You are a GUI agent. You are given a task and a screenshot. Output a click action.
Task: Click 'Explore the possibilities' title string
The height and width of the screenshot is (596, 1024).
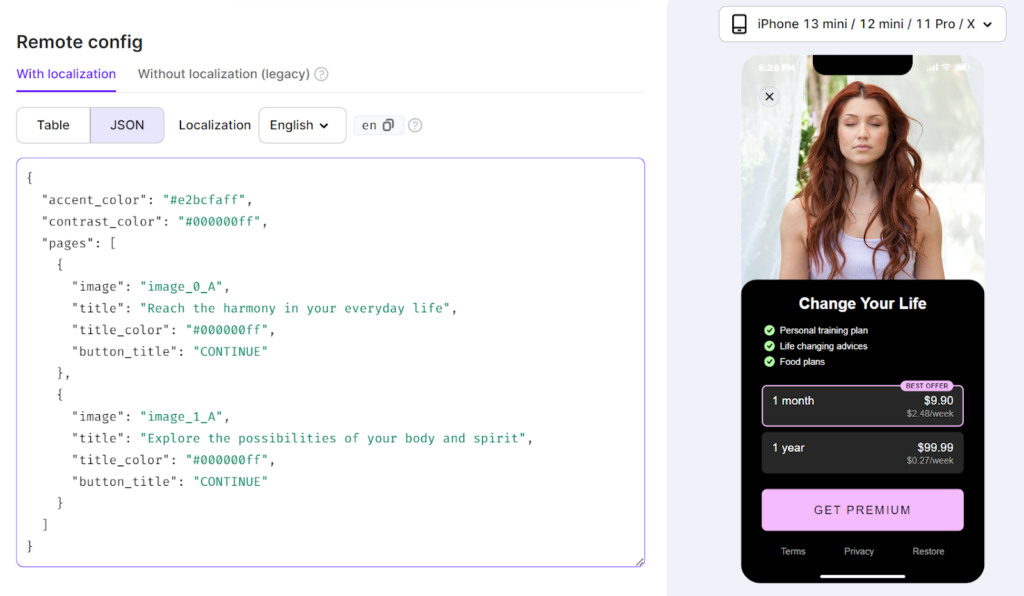332,438
